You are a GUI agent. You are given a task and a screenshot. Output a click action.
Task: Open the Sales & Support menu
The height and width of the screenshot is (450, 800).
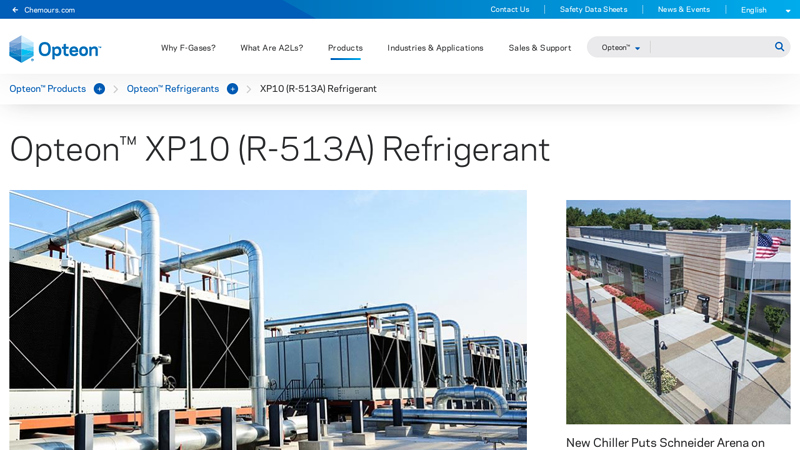540,48
